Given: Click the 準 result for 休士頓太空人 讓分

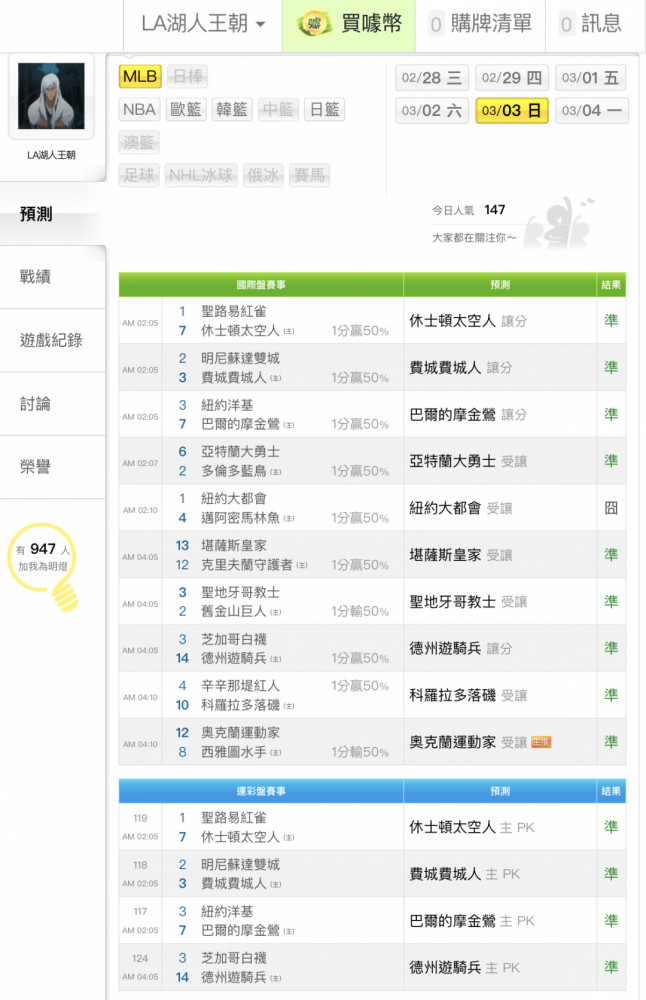Looking at the screenshot, I should [611, 320].
